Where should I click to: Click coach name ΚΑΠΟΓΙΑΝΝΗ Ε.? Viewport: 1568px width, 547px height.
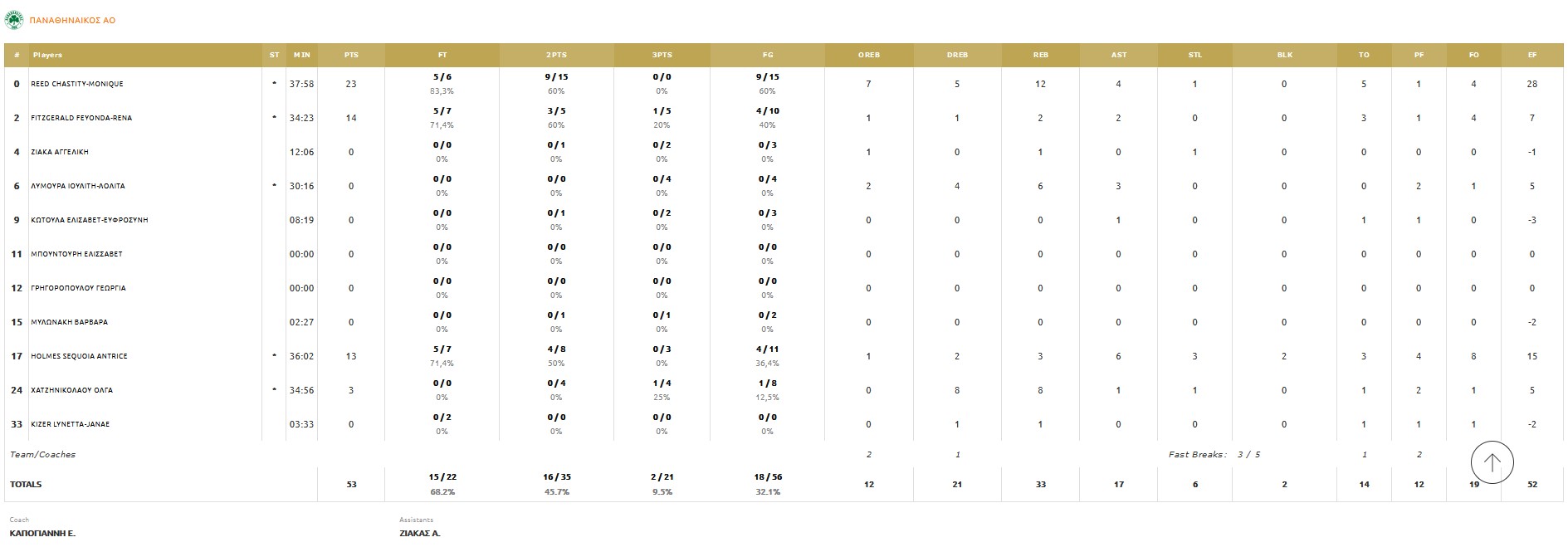click(x=42, y=533)
